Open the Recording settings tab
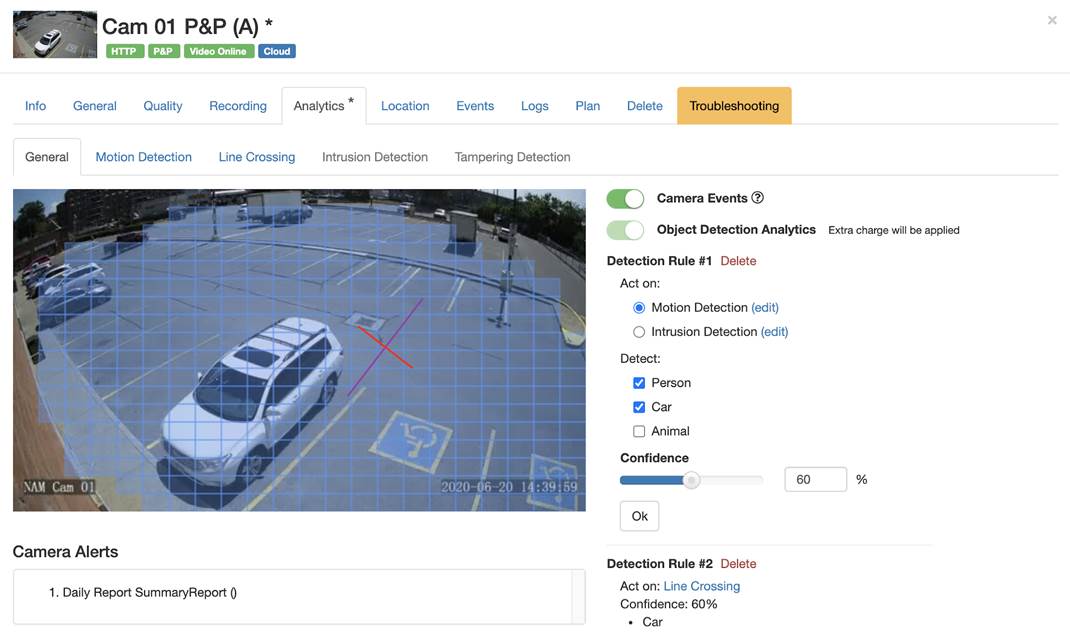The image size is (1070, 637). pos(237,105)
